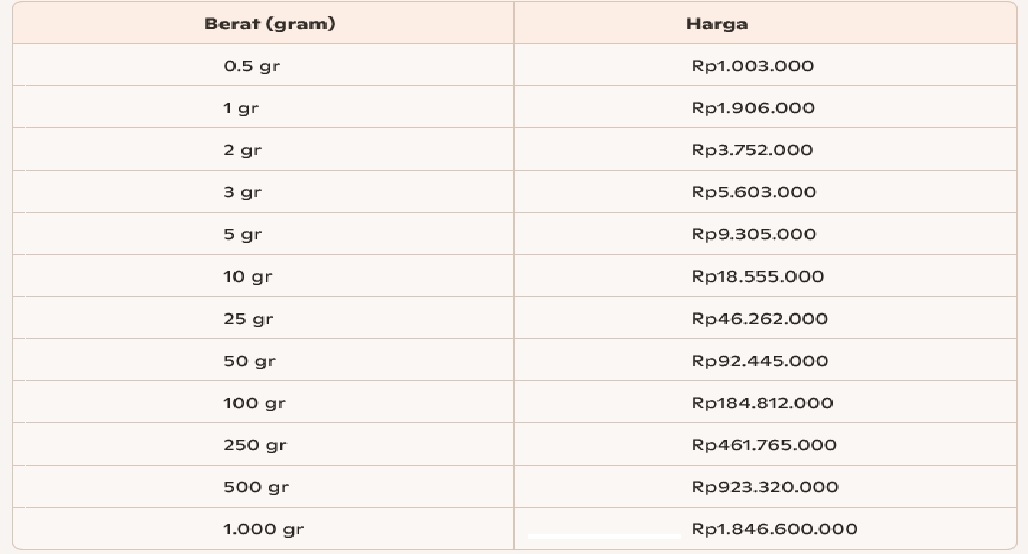This screenshot has width=1028, height=554.
Task: Select the 1 gr weight cell
Action: pos(240,108)
